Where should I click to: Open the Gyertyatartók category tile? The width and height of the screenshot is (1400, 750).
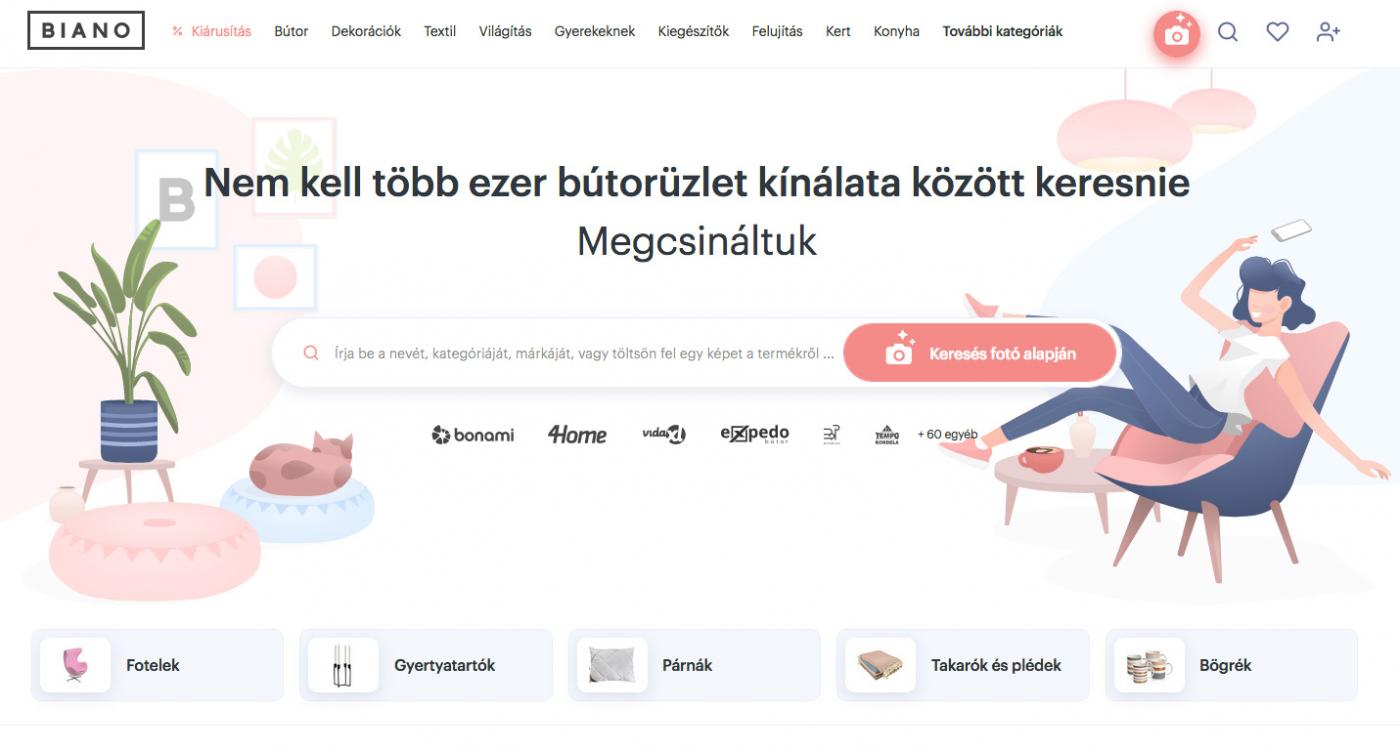point(426,665)
